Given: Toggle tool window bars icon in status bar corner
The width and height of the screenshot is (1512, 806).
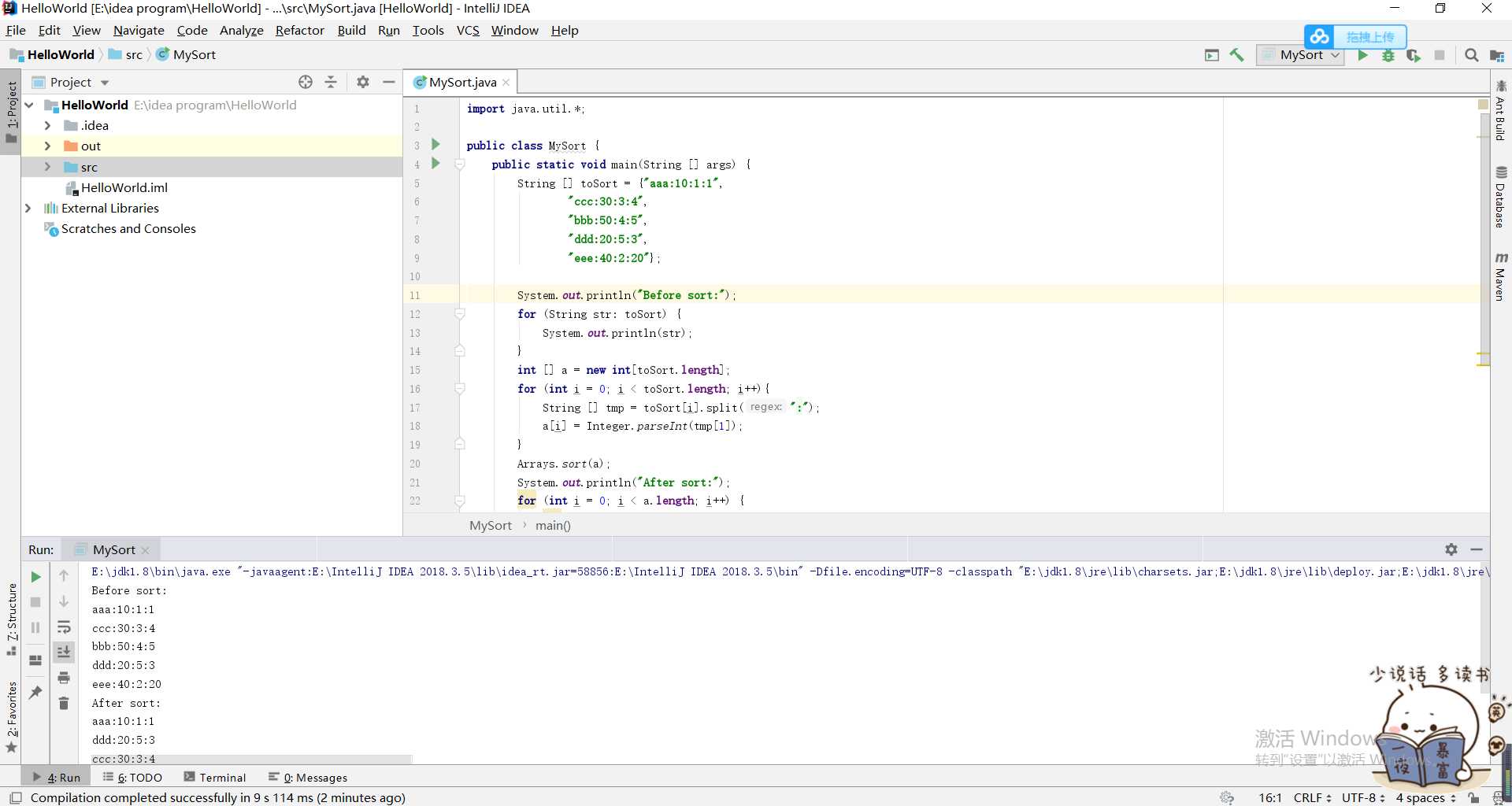Looking at the screenshot, I should [x=16, y=797].
